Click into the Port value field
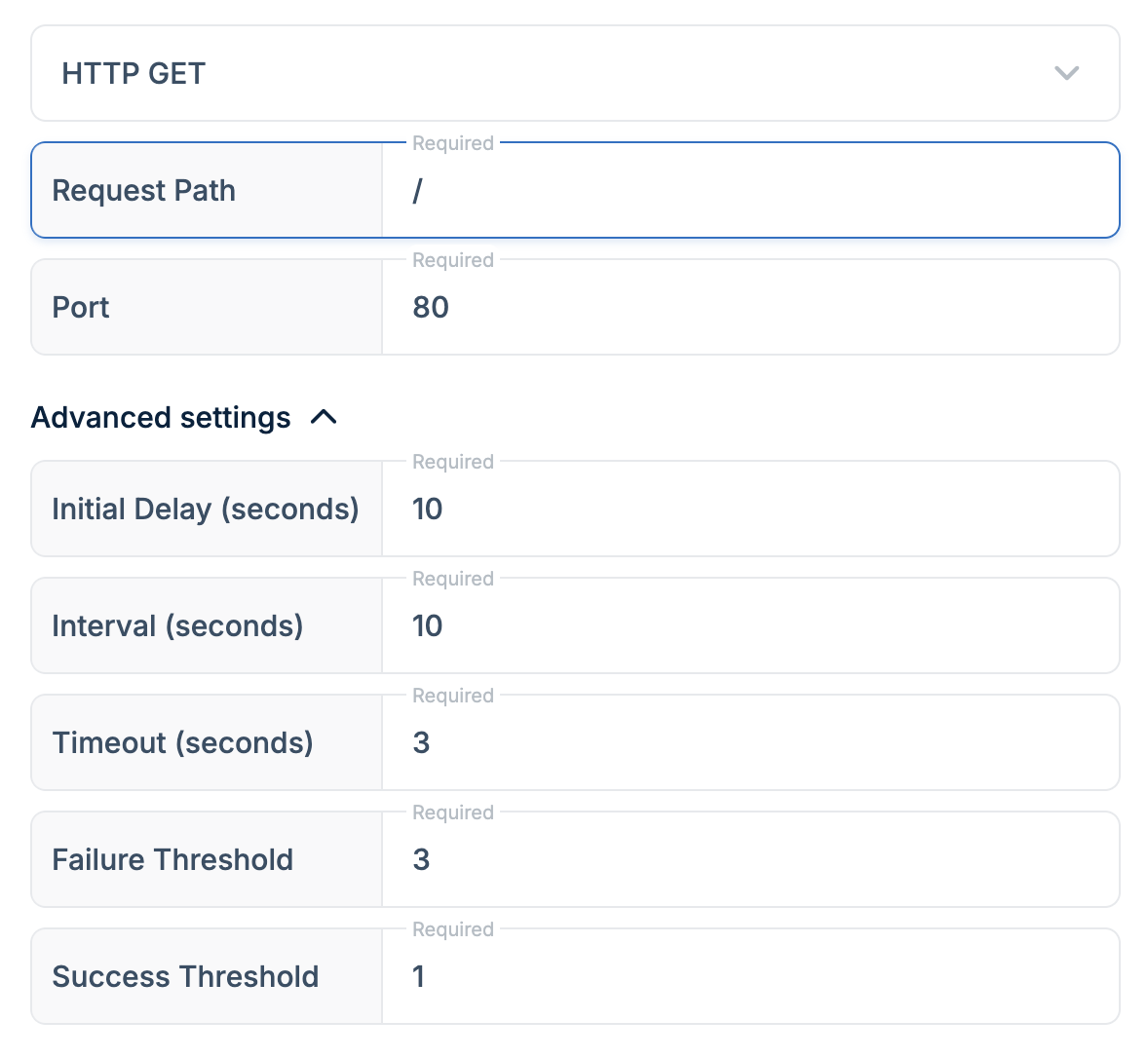1148x1058 pixels. click(x=750, y=308)
